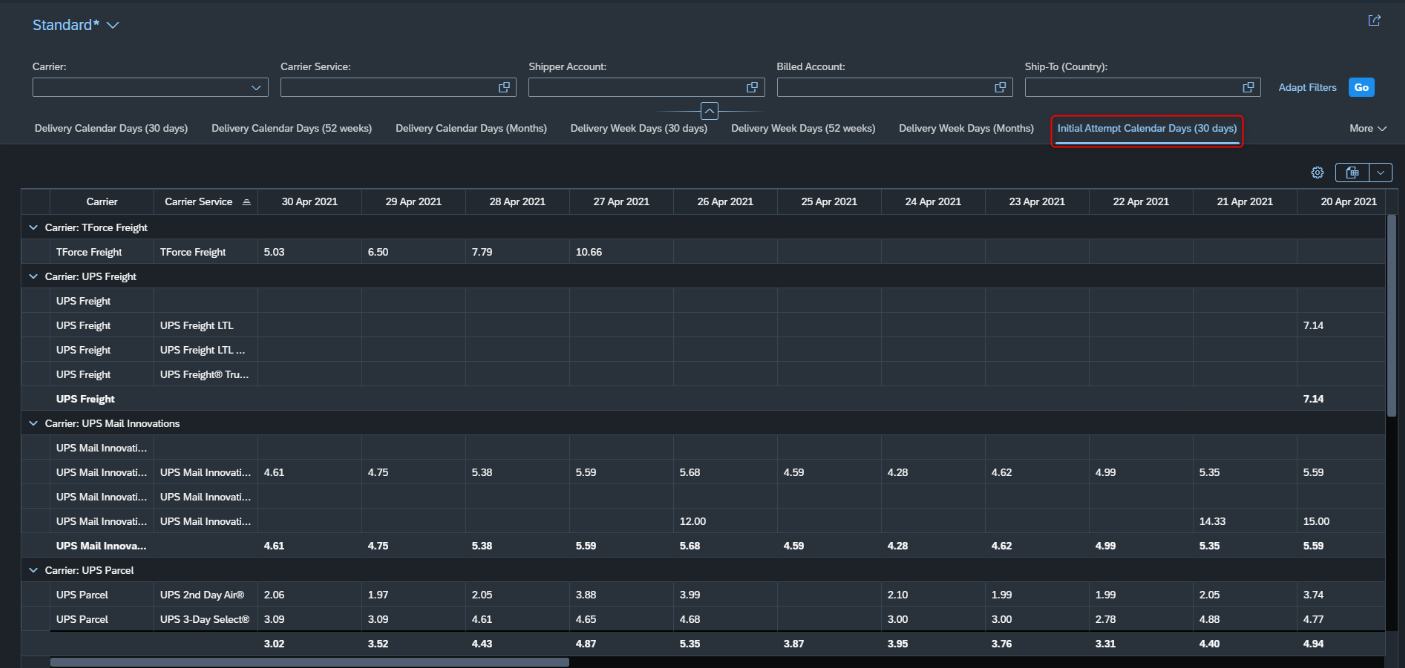Click the Carrier Service sort indicator icon
1405x668 pixels.
[x=246, y=202]
